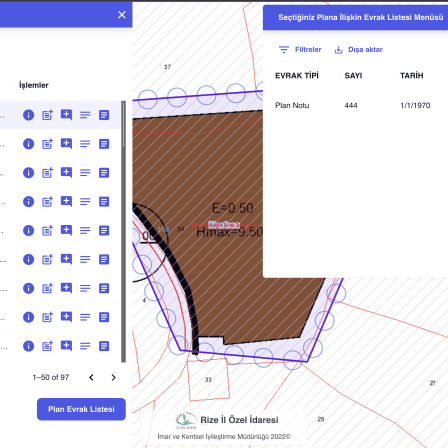Image resolution: width=448 pixels, height=448 pixels.
Task: Click add-comment icon in the third row
Action: (66, 173)
